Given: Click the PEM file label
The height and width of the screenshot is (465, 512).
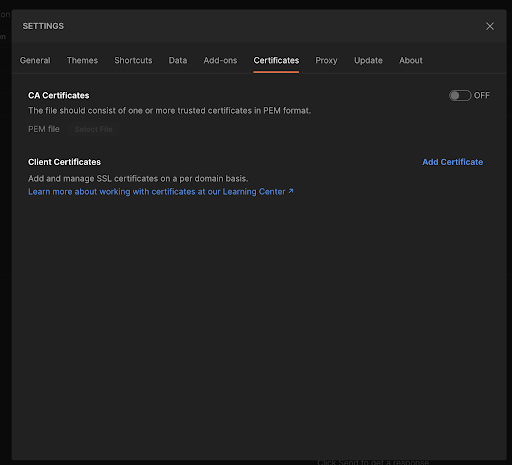Looking at the screenshot, I should (44, 129).
